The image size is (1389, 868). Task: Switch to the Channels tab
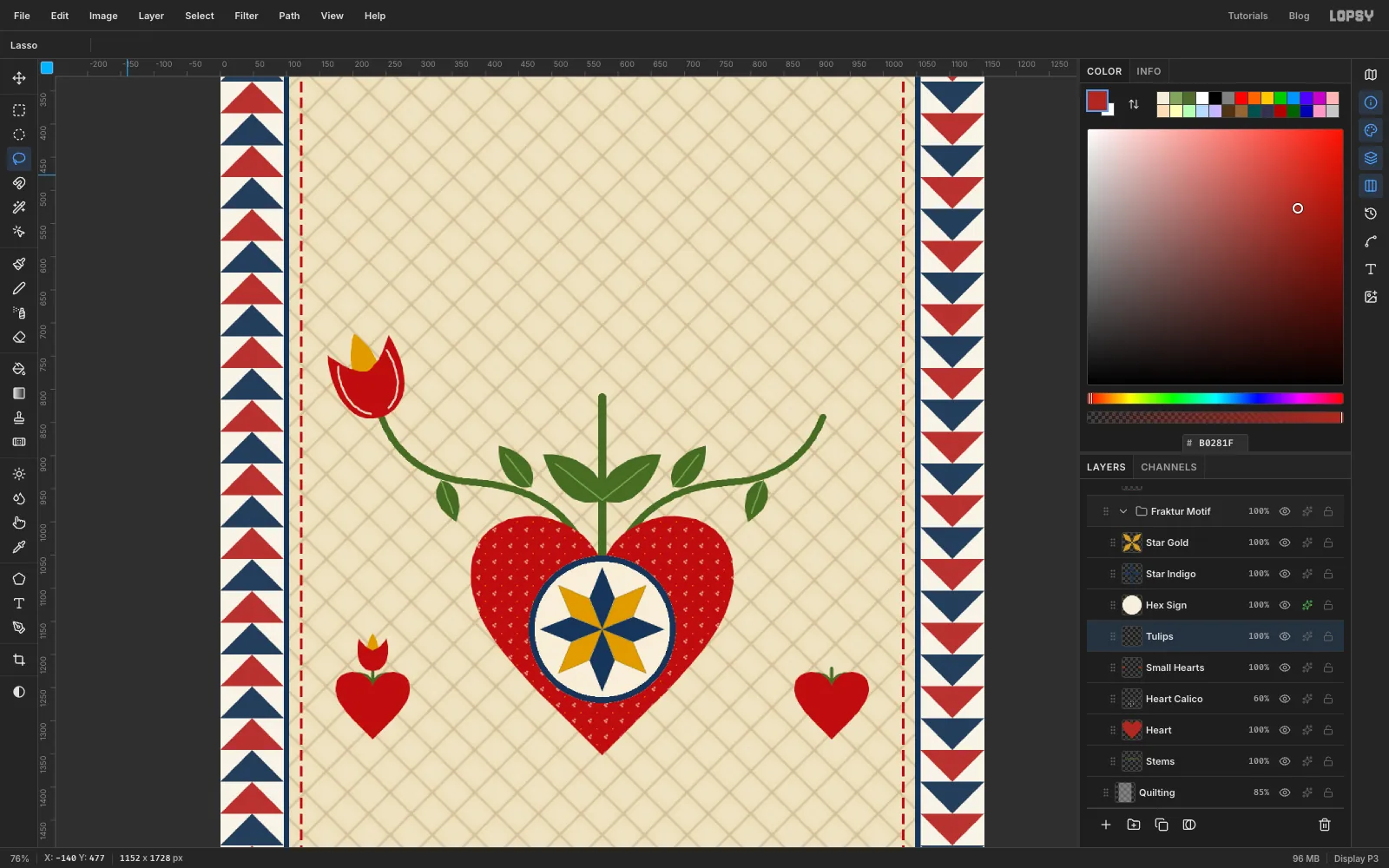tap(1168, 467)
